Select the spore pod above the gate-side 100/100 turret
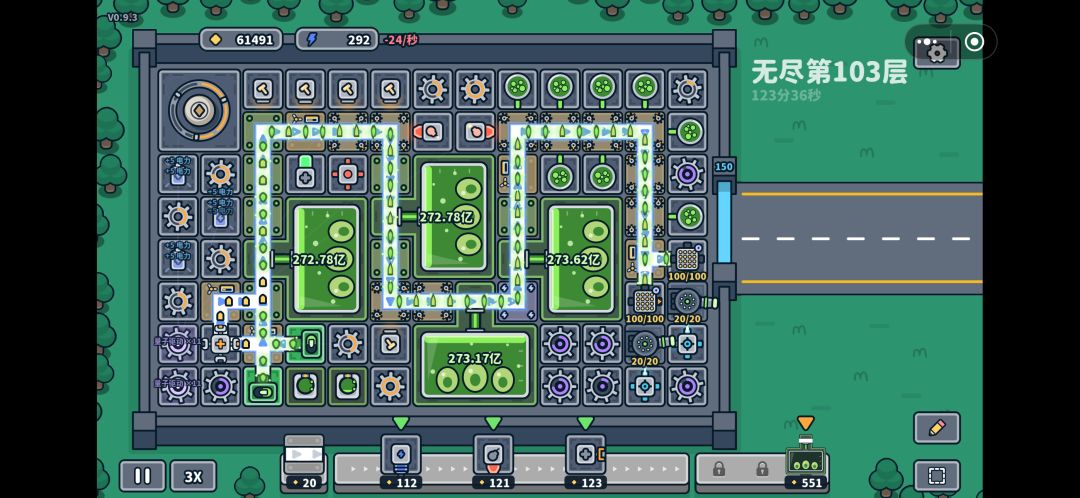The width and height of the screenshot is (1080, 498). [x=687, y=216]
